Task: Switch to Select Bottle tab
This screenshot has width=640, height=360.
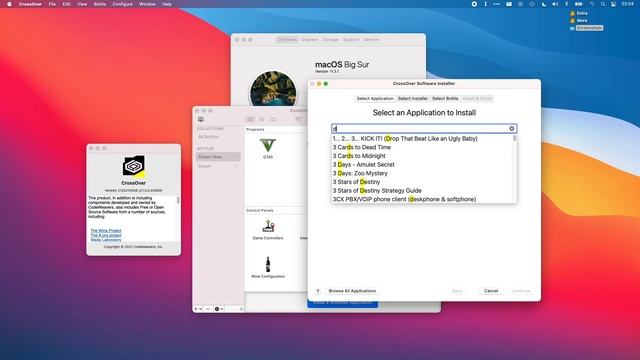Action: (445, 98)
